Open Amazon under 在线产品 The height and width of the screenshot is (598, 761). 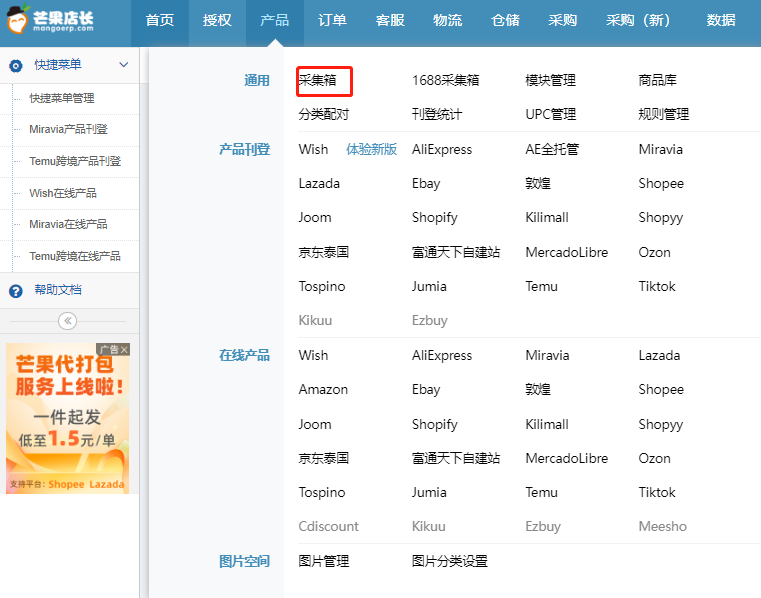tap(323, 389)
